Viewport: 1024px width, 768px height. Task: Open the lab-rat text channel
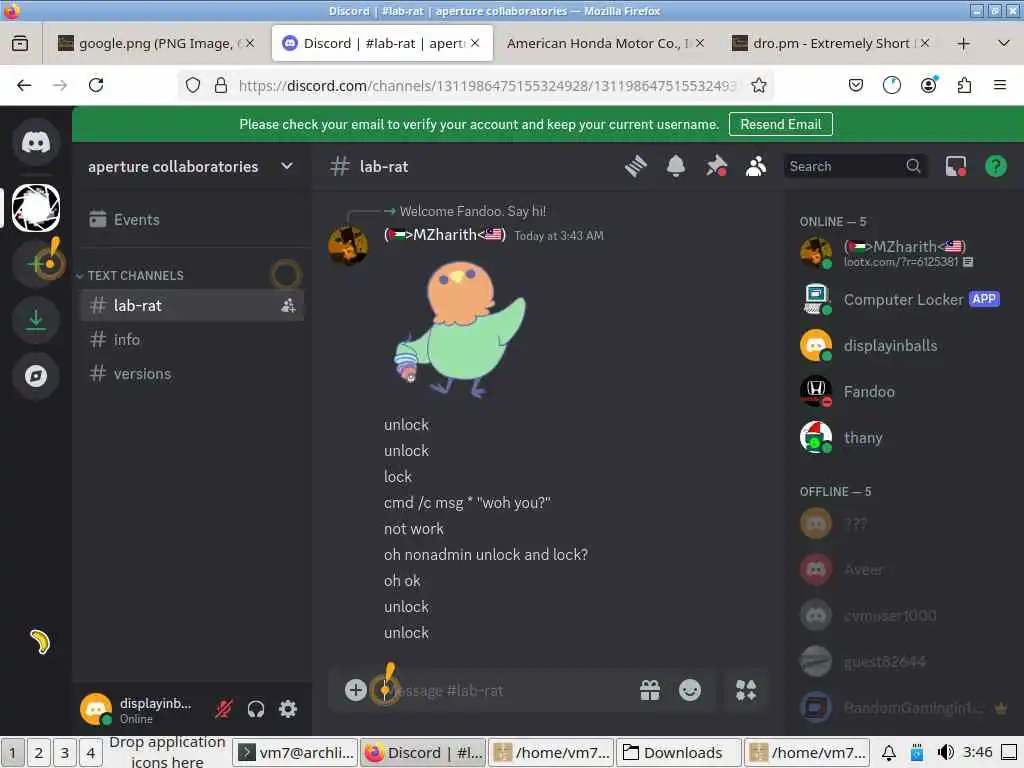(x=192, y=306)
